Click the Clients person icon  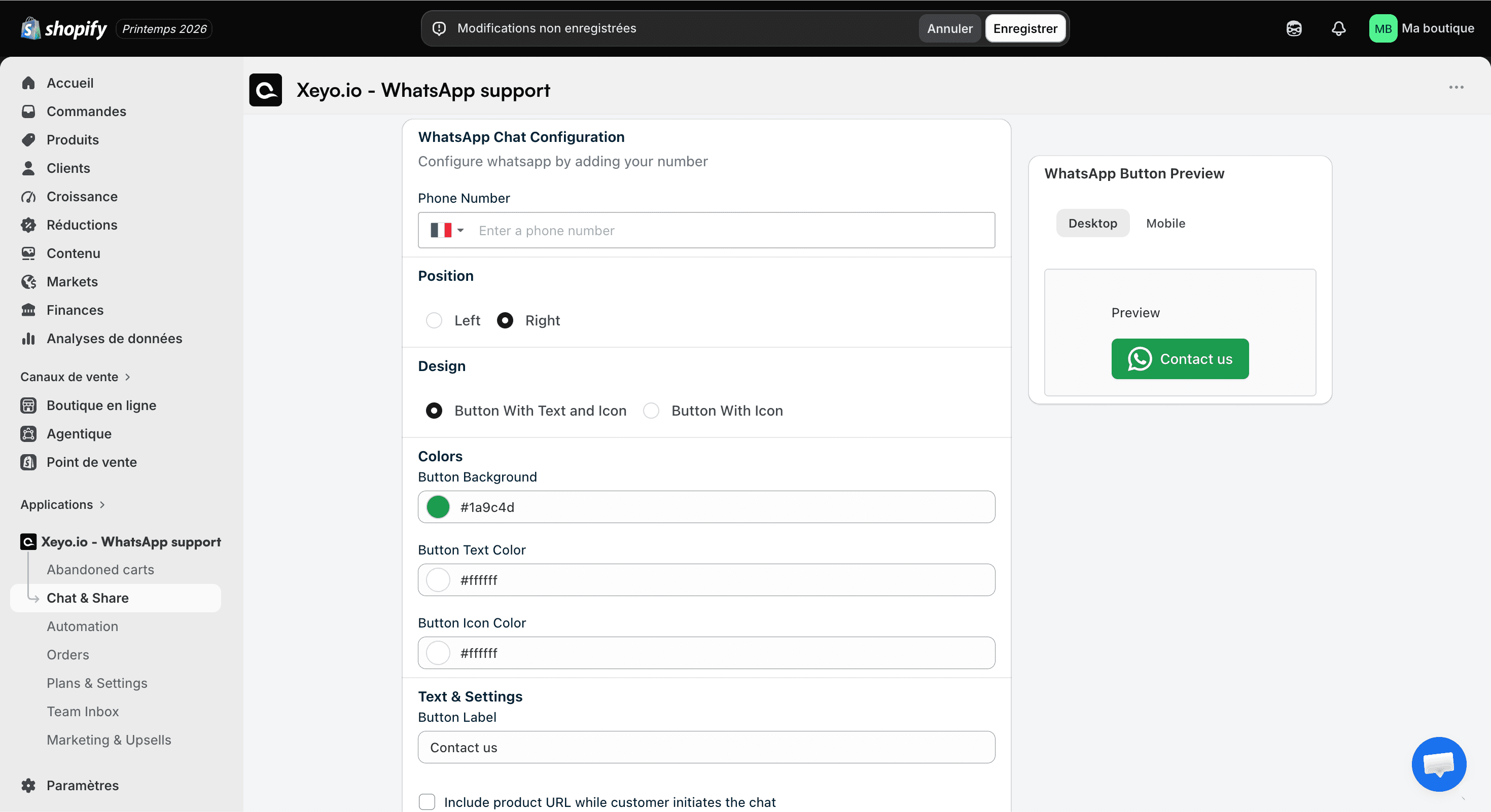(x=28, y=168)
